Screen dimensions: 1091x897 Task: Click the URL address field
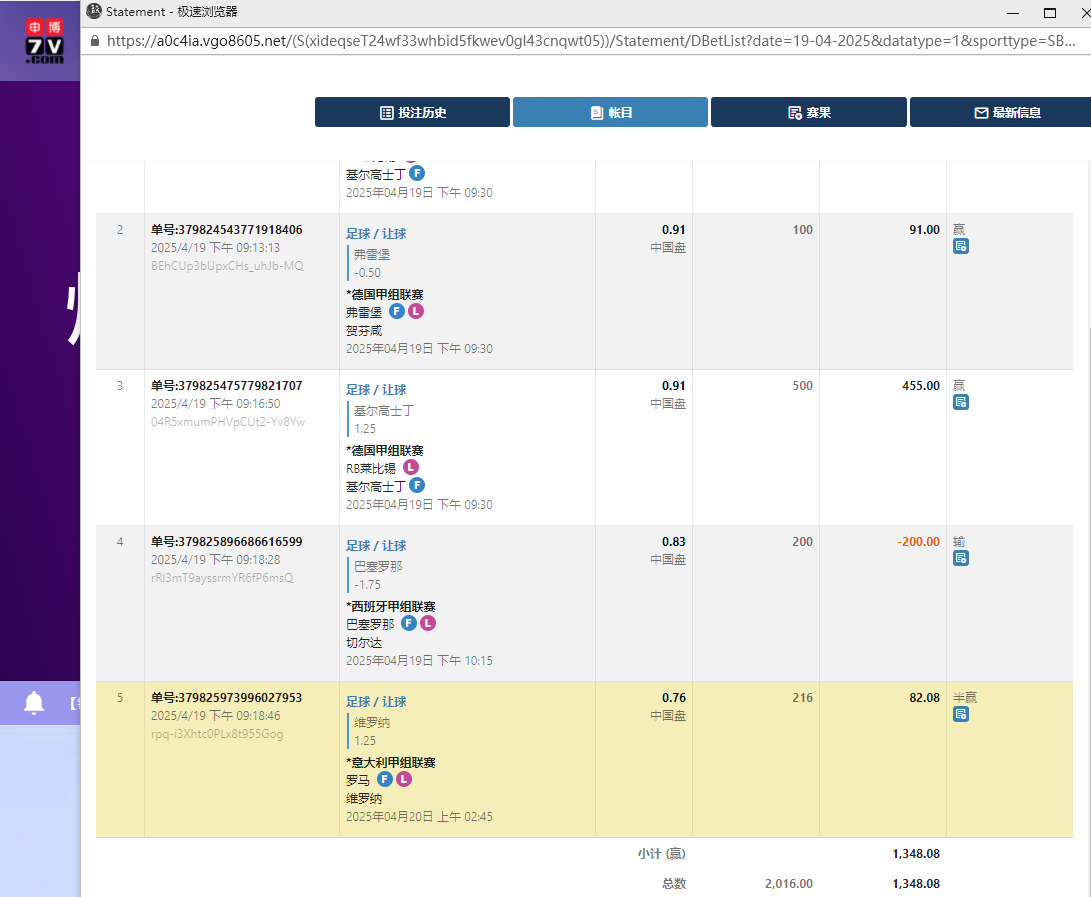pyautogui.click(x=590, y=42)
